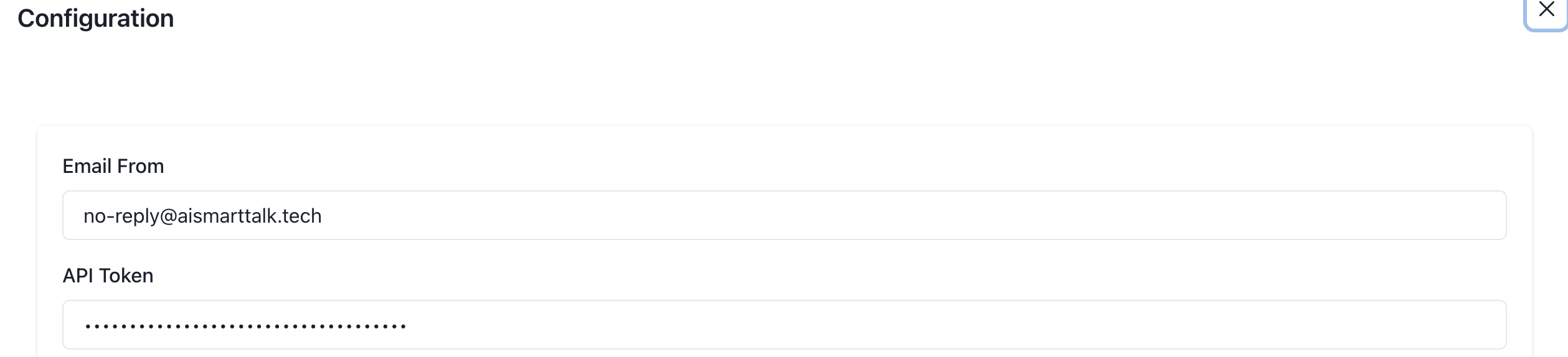The height and width of the screenshot is (357, 1568).
Task: Click the API Token label
Action: click(108, 276)
